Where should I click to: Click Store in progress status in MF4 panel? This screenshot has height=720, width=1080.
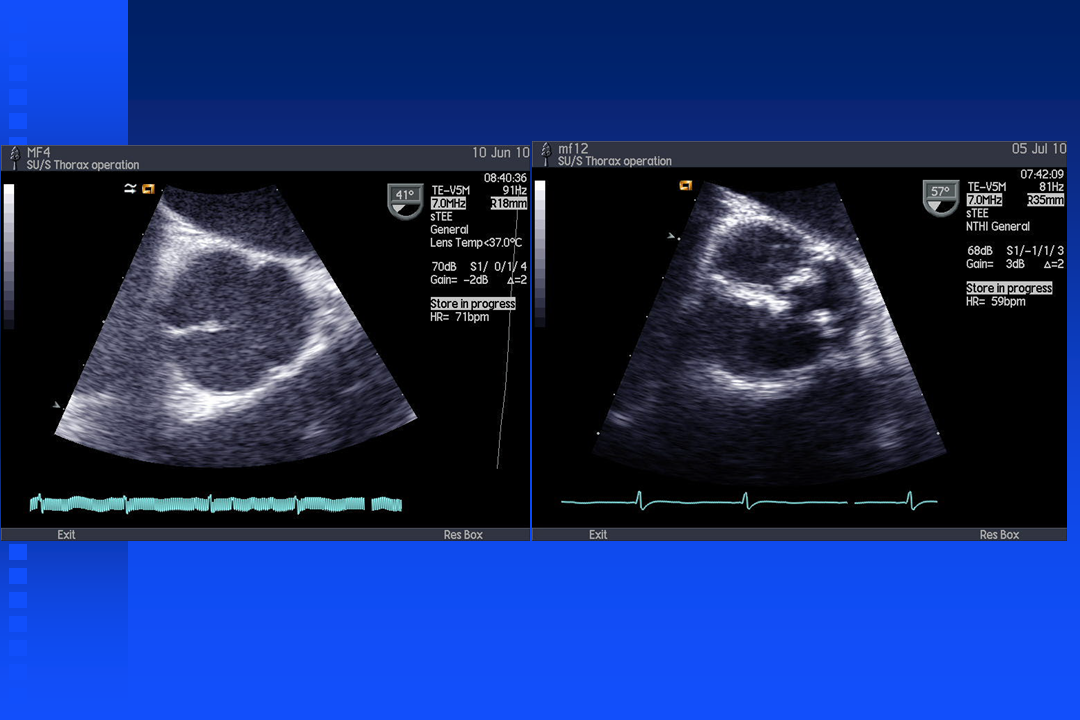pyautogui.click(x=473, y=304)
